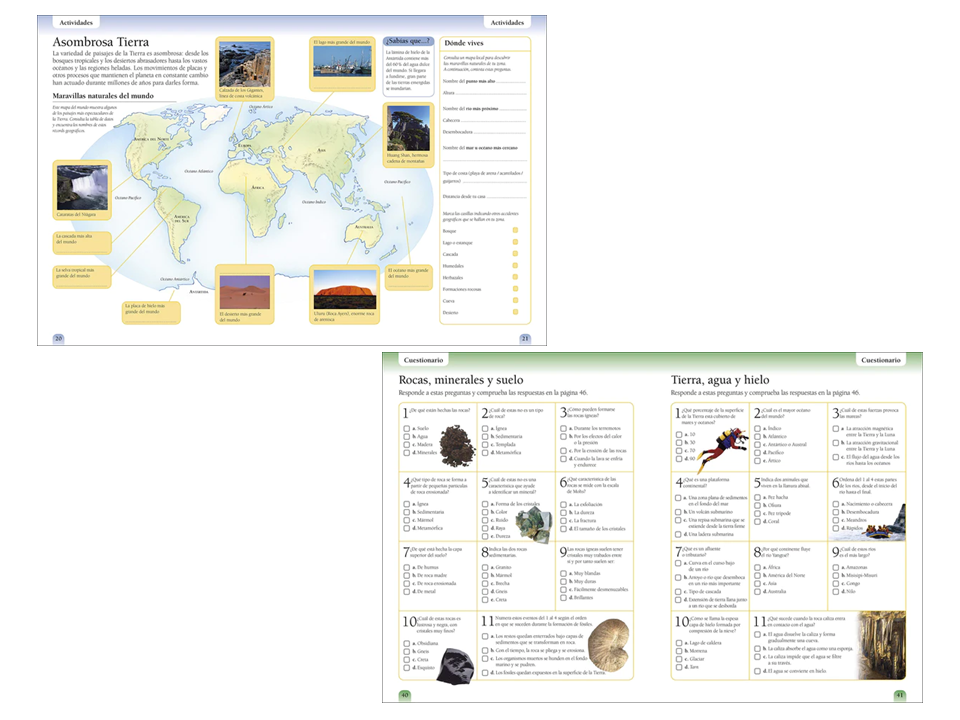Check answer c. Asia in Yangtsé question
Image resolution: width=960 pixels, height=720 pixels.
[x=757, y=583]
